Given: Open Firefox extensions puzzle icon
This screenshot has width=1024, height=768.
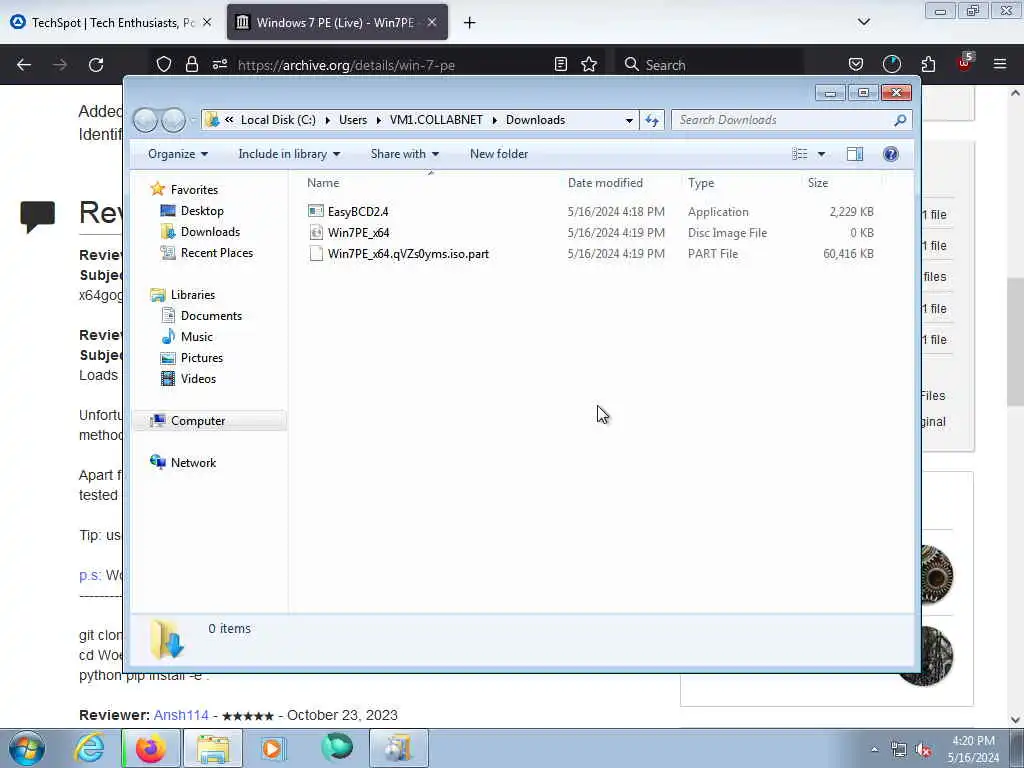Looking at the screenshot, I should click(x=928, y=65).
